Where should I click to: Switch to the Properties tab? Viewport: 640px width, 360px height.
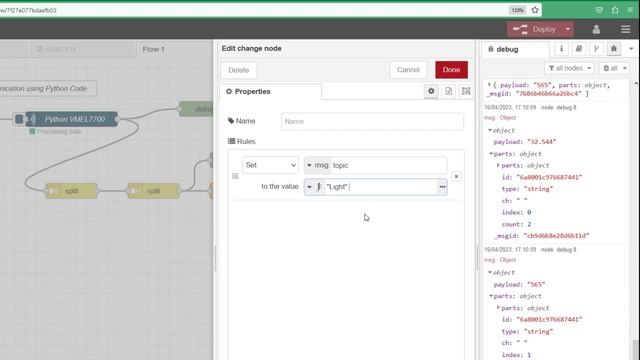[270, 91]
